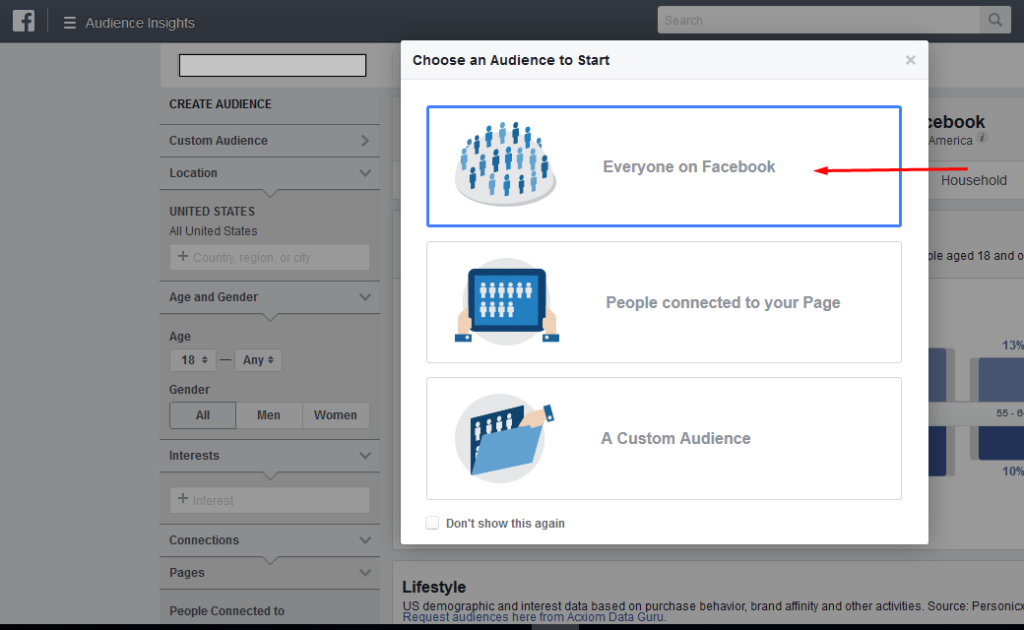Screen dimensions: 1024x630
Task: Open the hamburger menu beside Audience Insights
Action: coord(69,23)
